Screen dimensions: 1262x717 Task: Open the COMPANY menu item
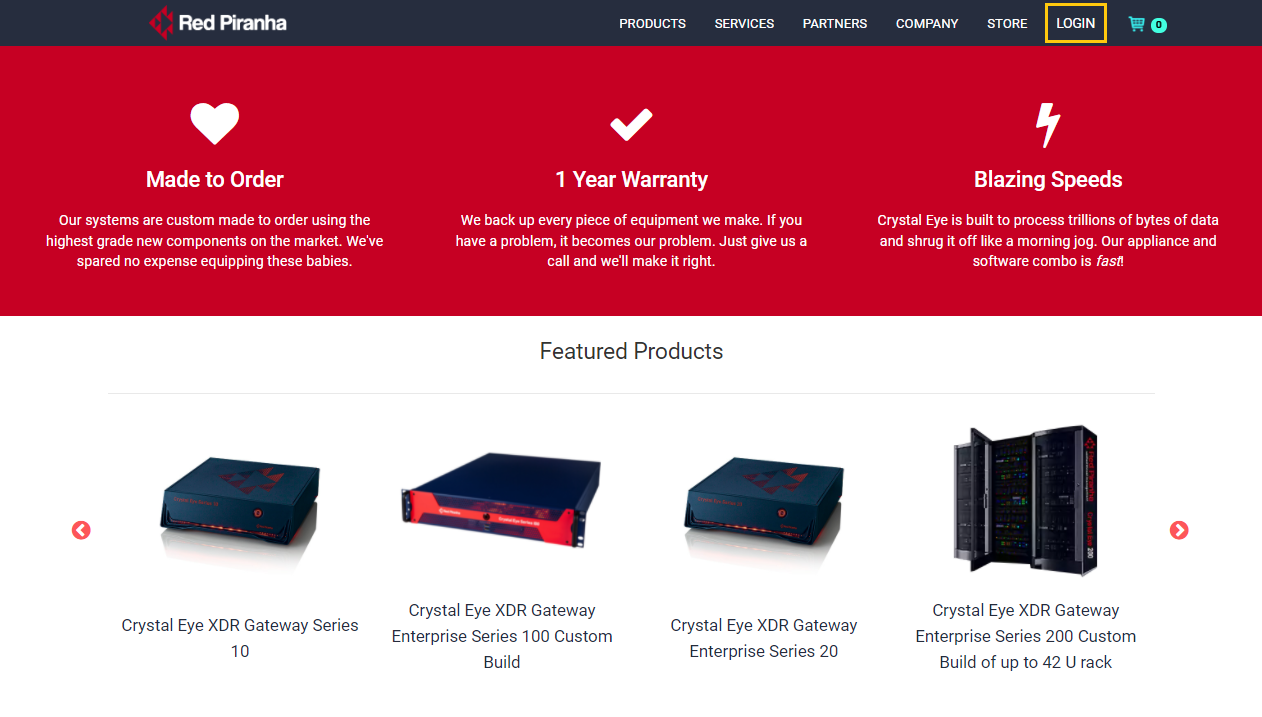point(927,23)
